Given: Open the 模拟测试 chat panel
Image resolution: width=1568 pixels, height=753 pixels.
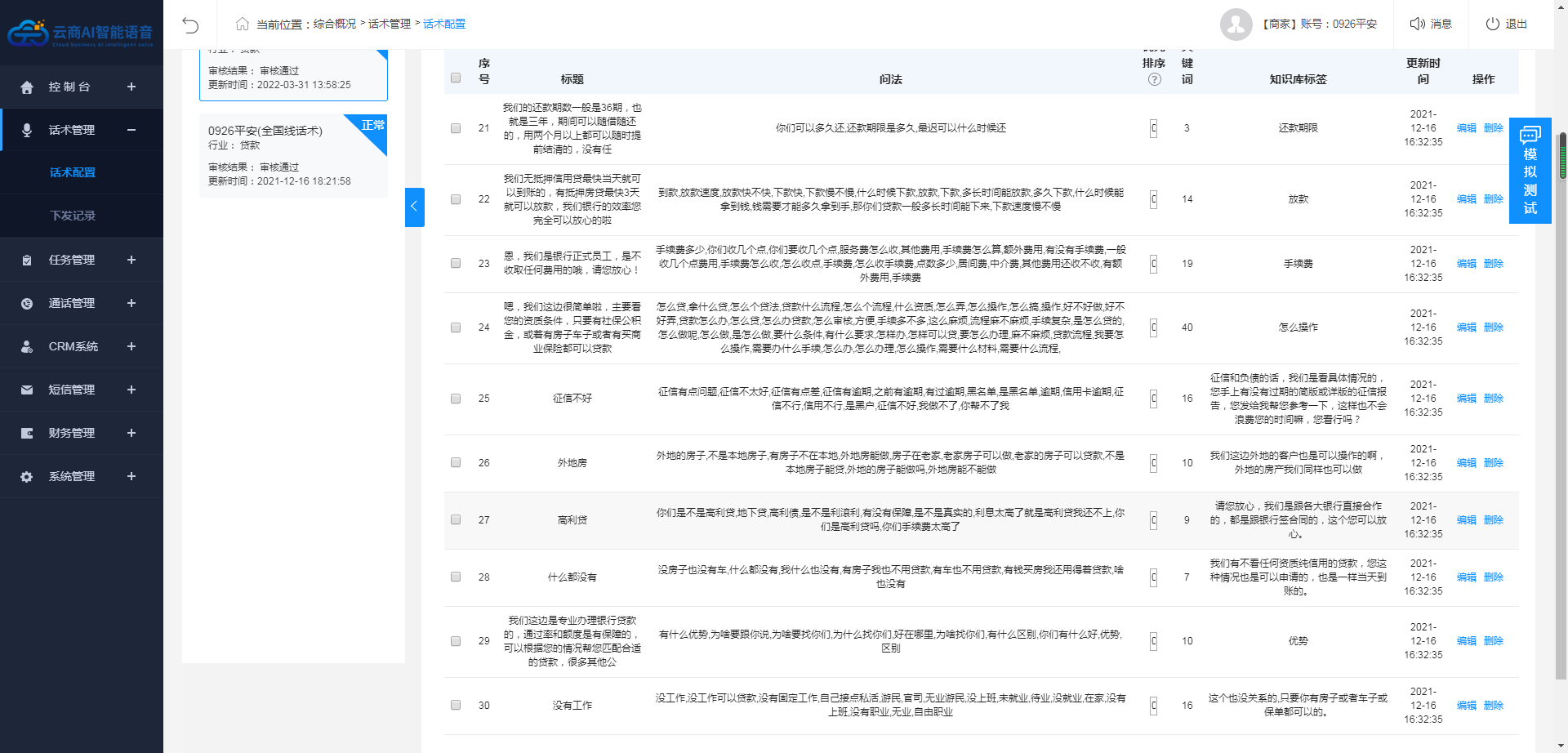Looking at the screenshot, I should pyautogui.click(x=1530, y=171).
